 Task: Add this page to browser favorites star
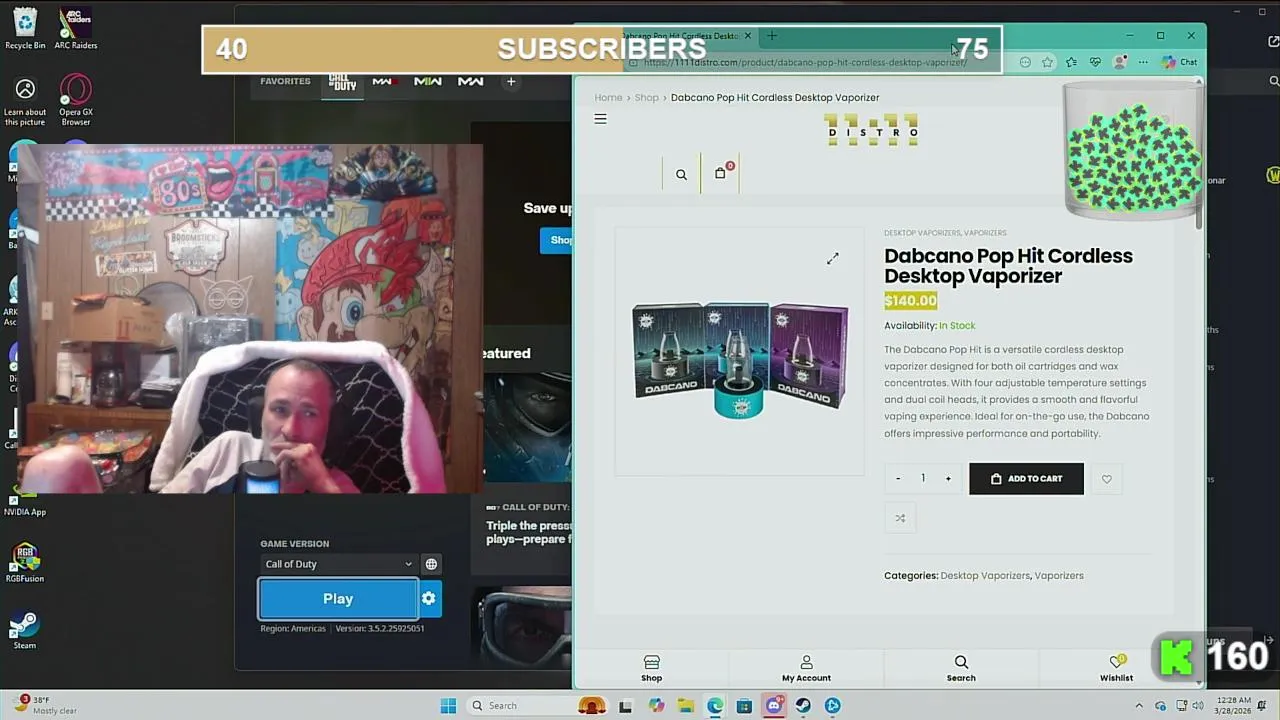tap(1047, 62)
